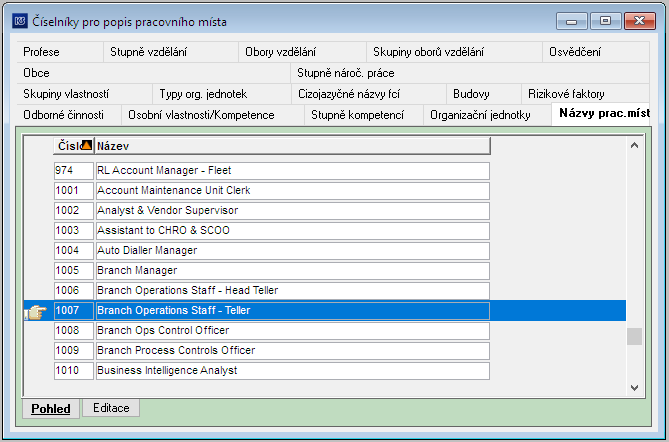Screen dimensions: 669x442
Task: Open the Stupně kompetencí tab
Action: (x=364, y=115)
